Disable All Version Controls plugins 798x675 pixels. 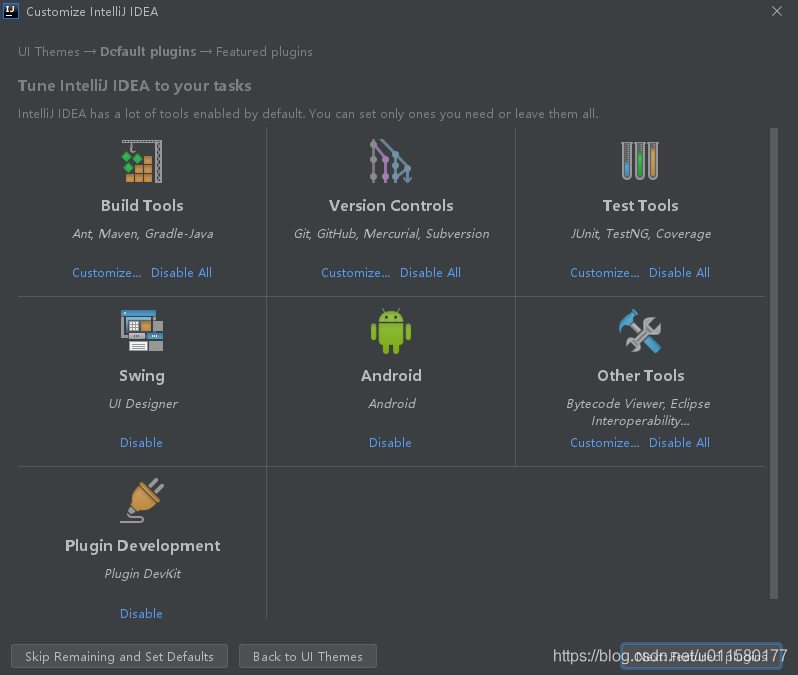click(x=430, y=273)
